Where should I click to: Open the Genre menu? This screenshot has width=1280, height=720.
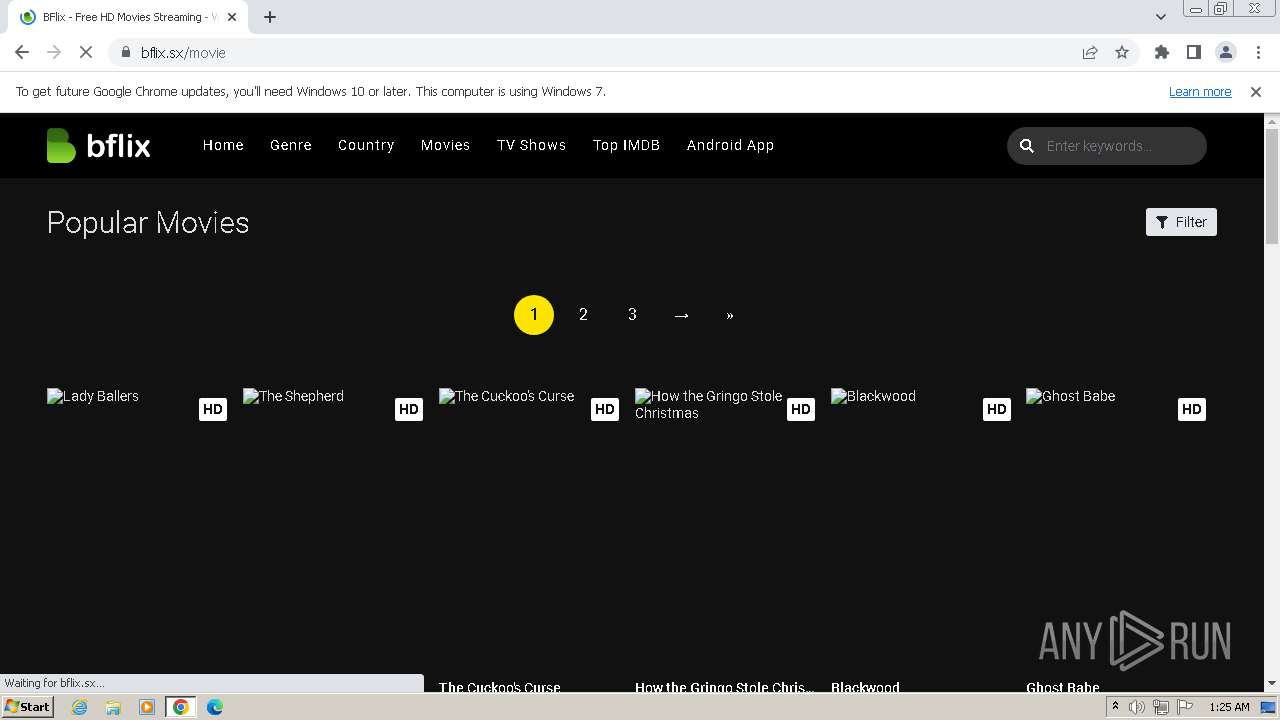(x=291, y=145)
